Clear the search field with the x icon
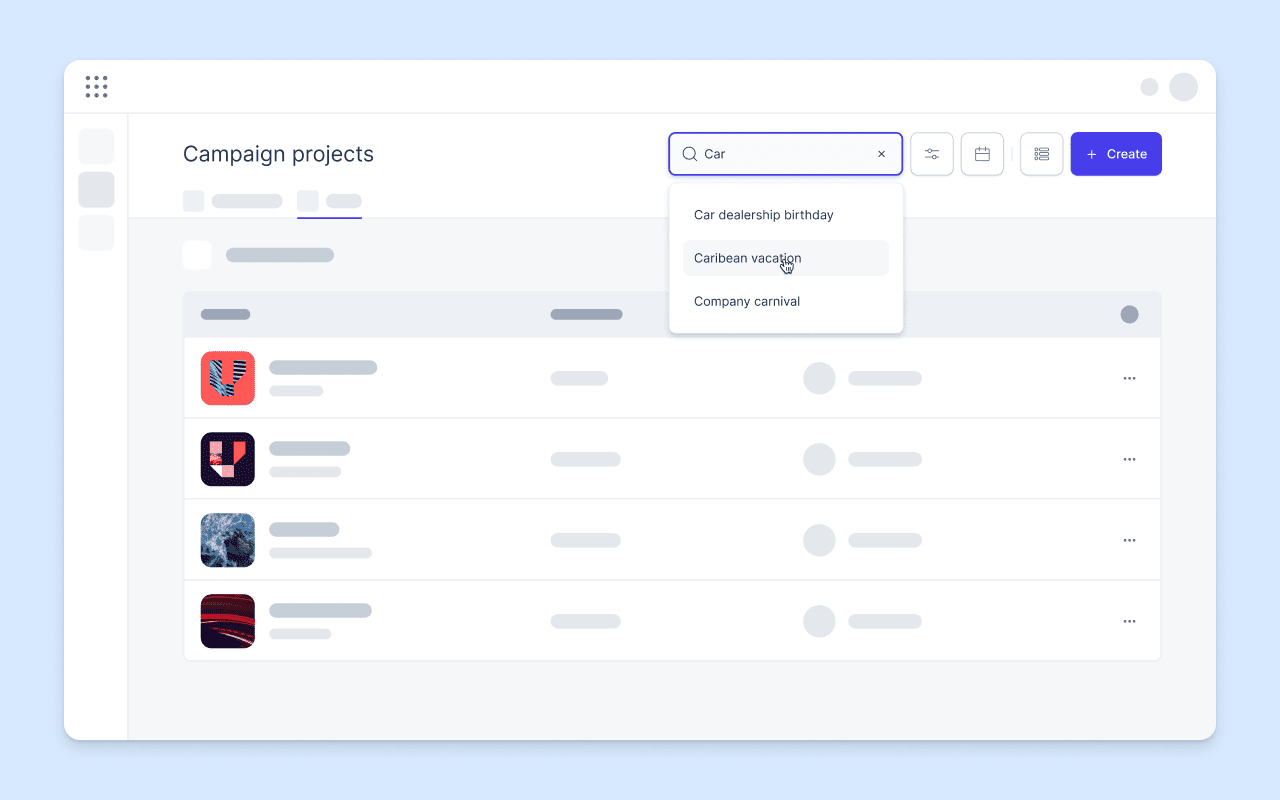 (x=881, y=154)
